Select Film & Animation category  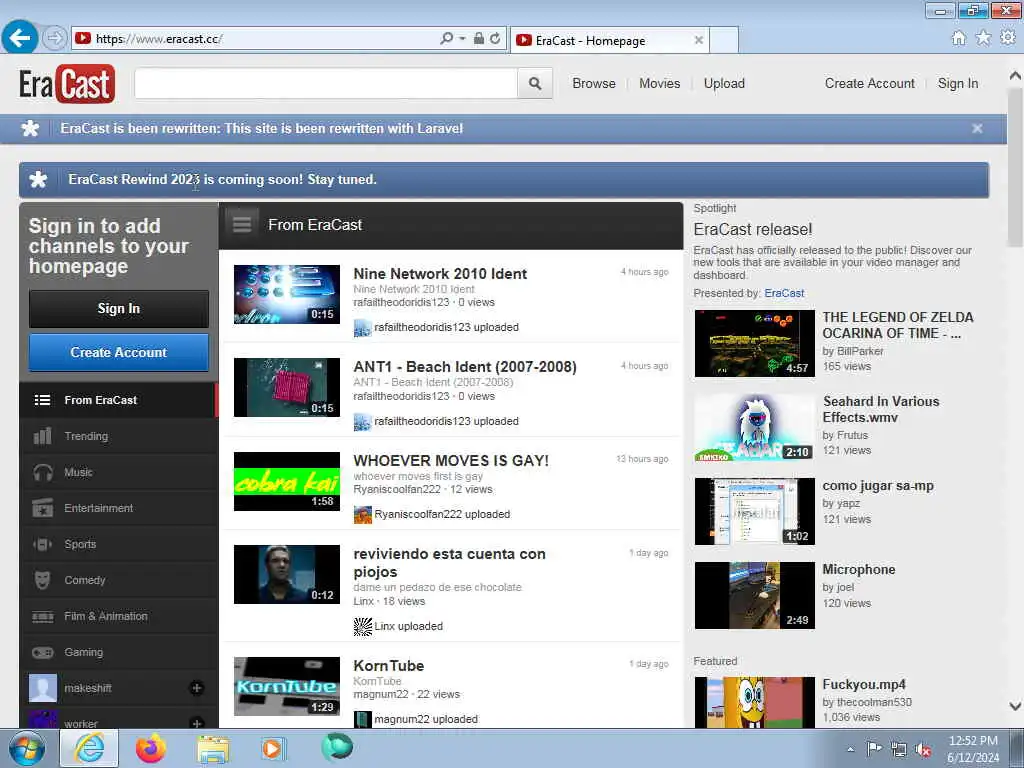click(119, 616)
